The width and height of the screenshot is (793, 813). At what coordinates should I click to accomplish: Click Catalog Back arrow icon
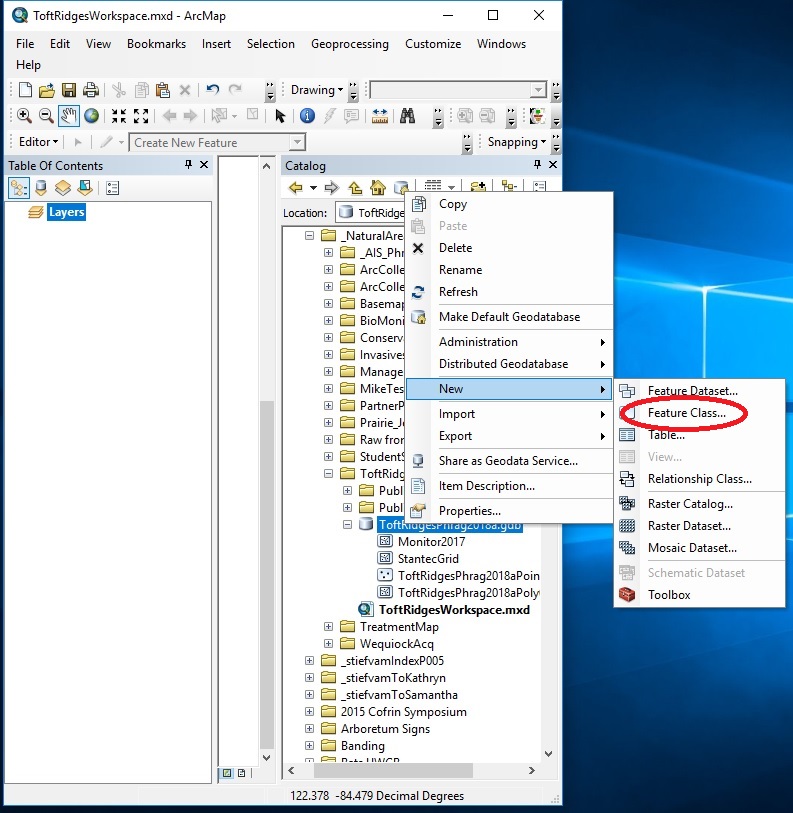296,187
